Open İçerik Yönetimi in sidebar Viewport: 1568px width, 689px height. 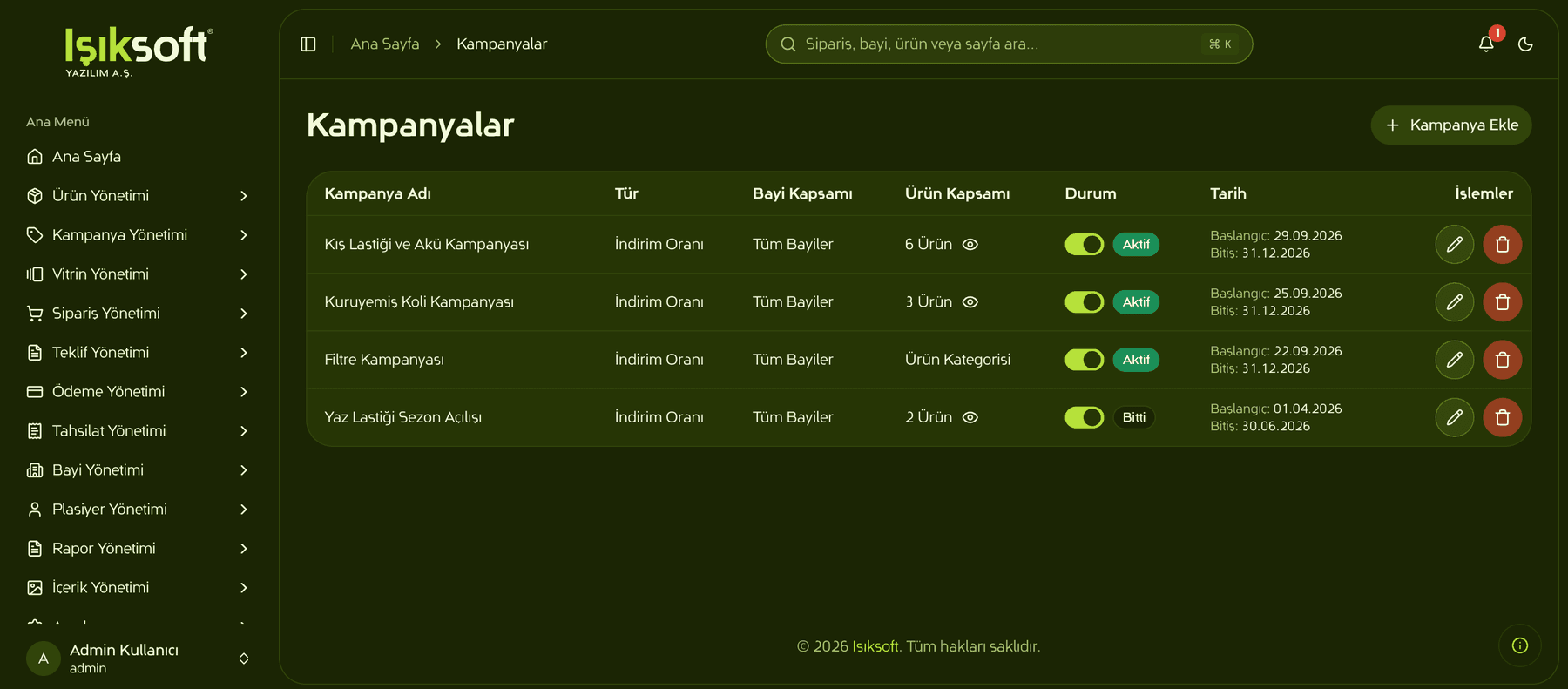click(138, 588)
